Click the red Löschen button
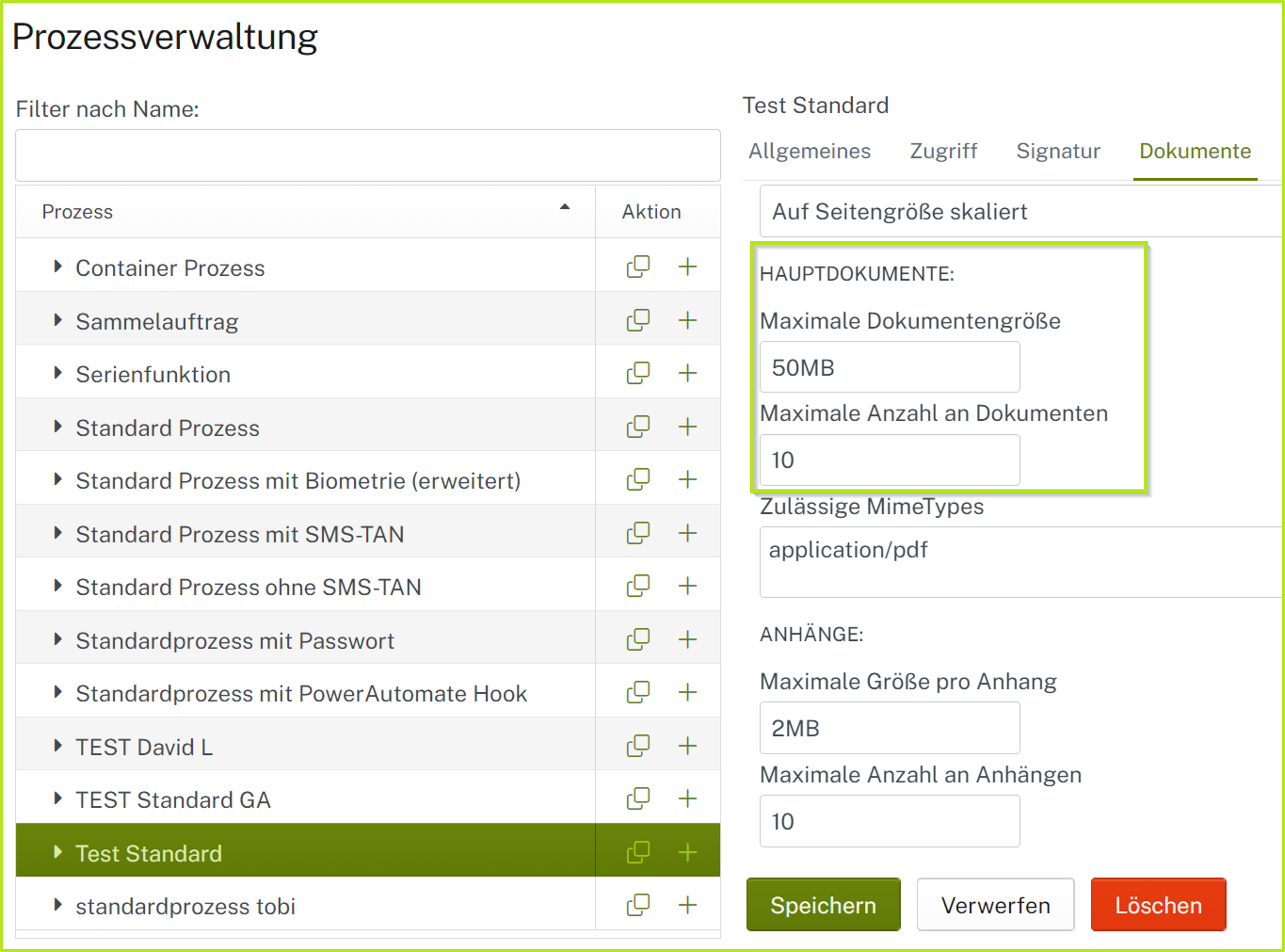1285x952 pixels. coord(1158,904)
